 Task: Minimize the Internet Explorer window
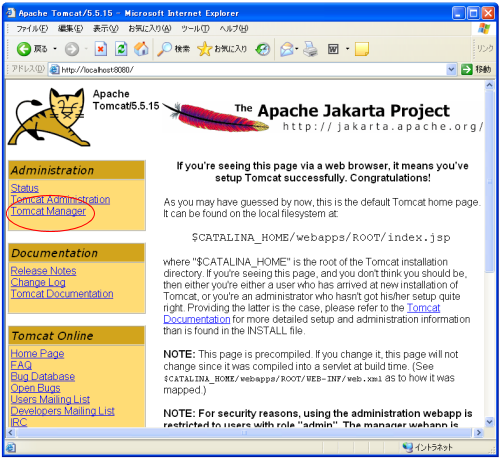click(x=458, y=13)
